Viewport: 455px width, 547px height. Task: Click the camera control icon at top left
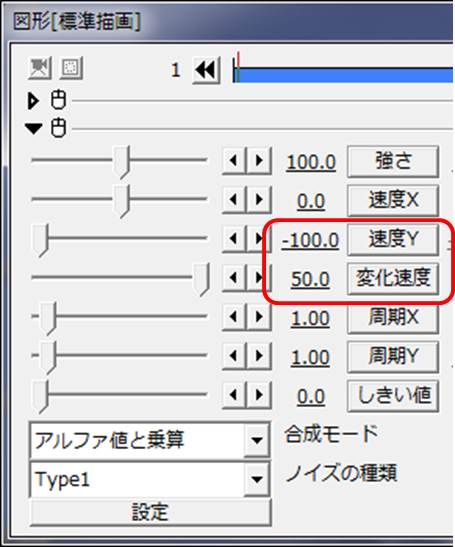click(x=40, y=68)
